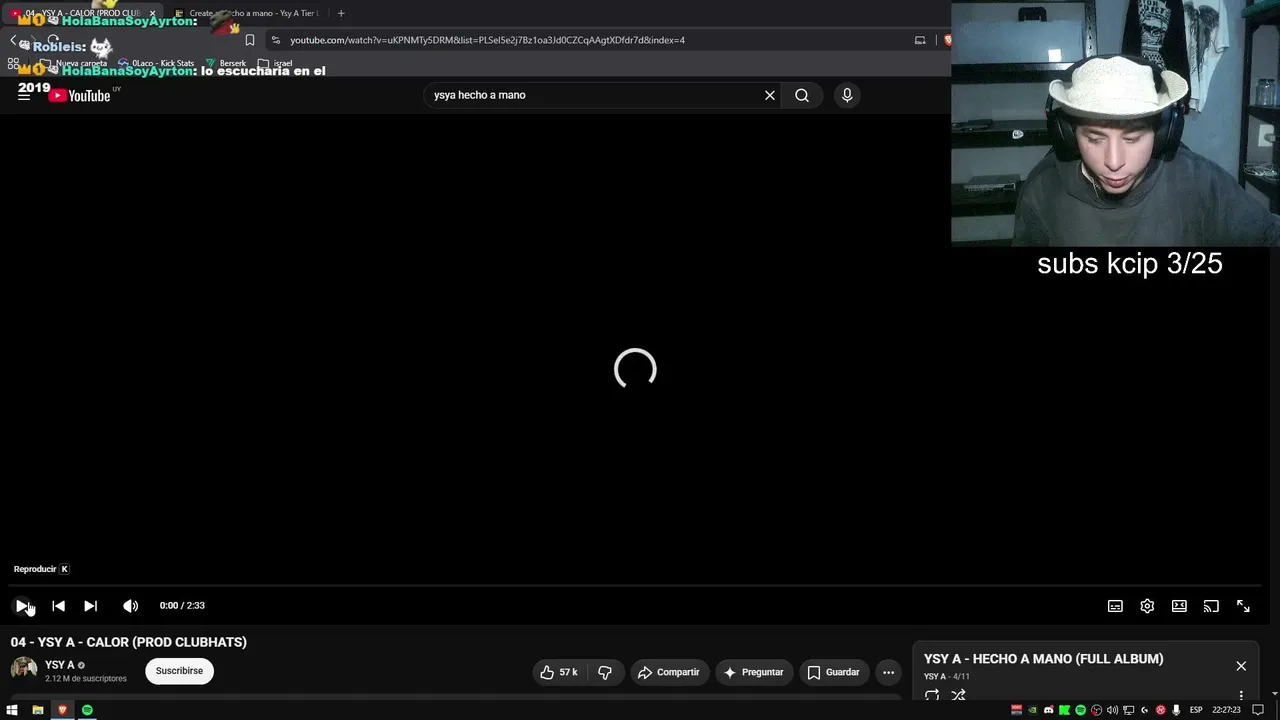
Task: Open Windows notification center
Action: (1259, 710)
